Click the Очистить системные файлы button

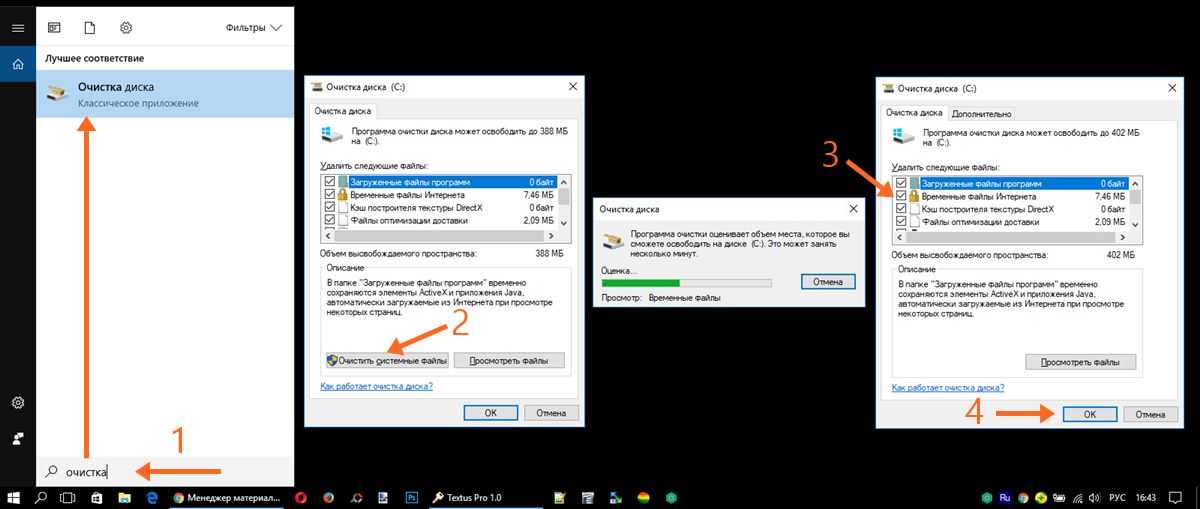pyautogui.click(x=387, y=360)
